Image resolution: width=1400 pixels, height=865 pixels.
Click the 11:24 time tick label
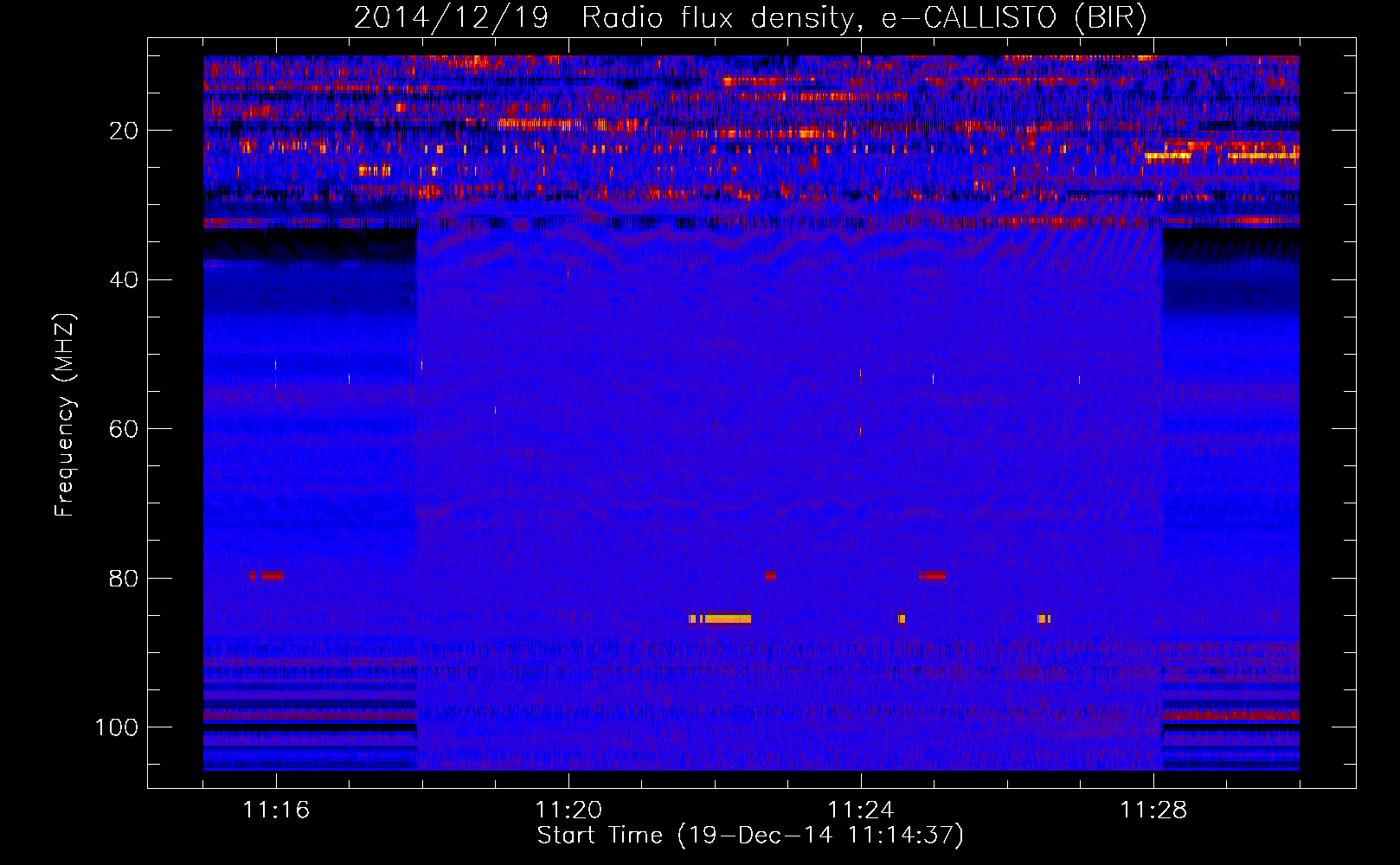coord(861,810)
